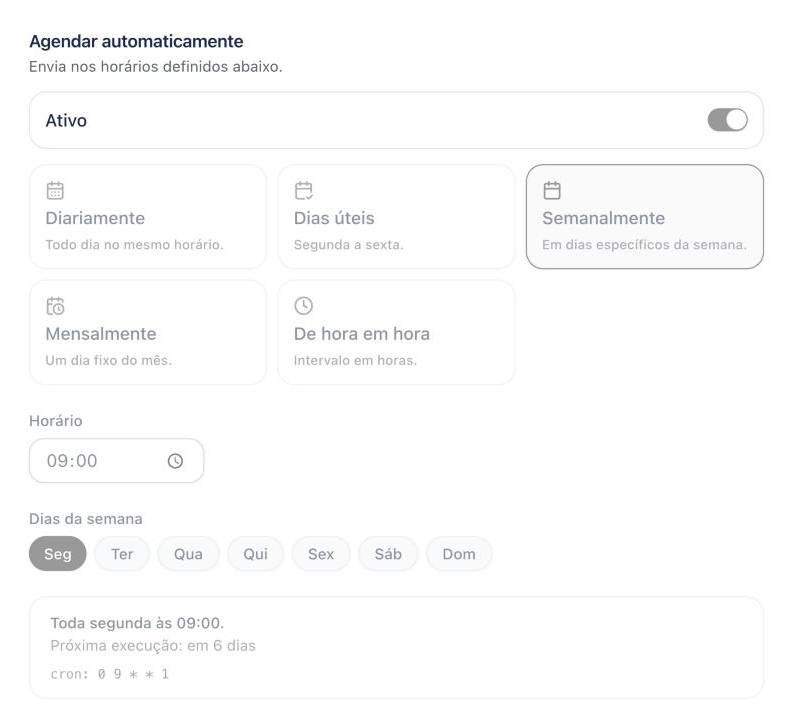Click the 'Ativo' label text

(66, 120)
